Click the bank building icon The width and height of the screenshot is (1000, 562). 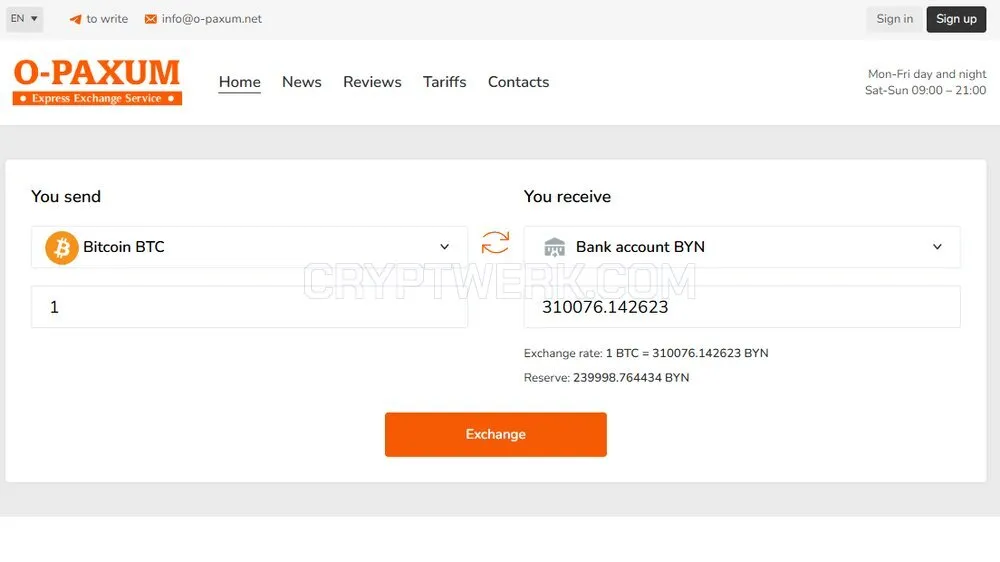tap(554, 247)
